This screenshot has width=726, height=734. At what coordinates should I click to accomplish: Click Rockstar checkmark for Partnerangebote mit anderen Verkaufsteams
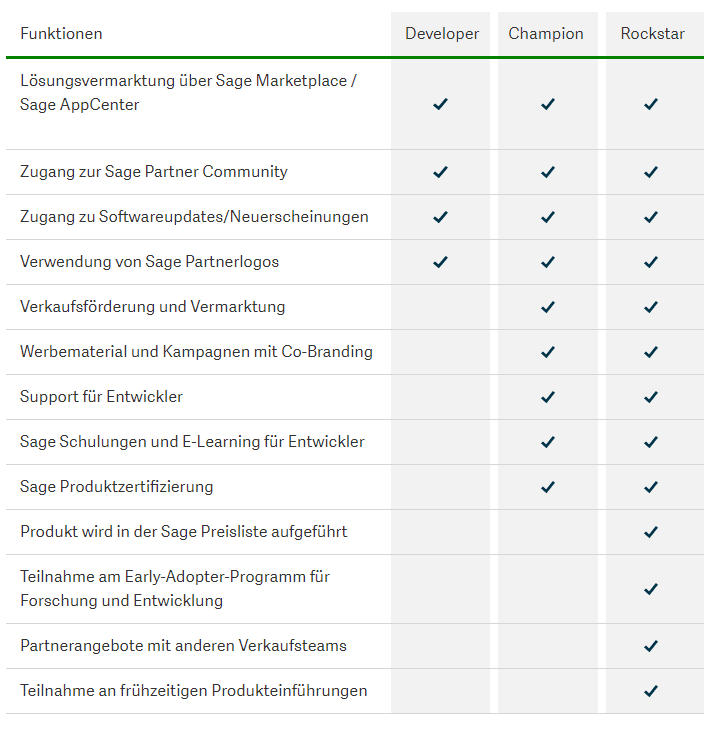(x=651, y=646)
